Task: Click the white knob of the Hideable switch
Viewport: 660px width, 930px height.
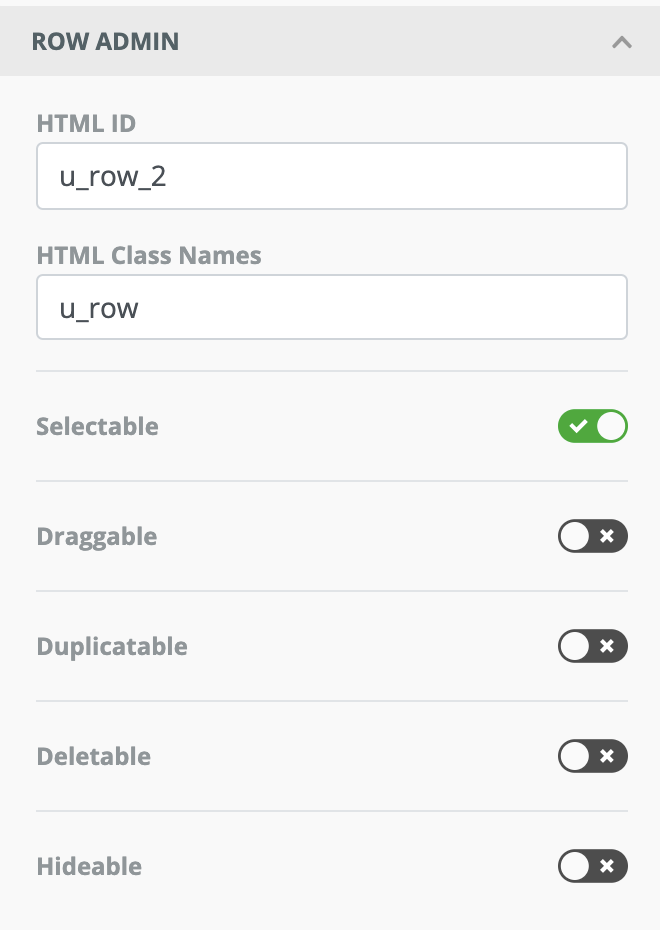Action: (x=578, y=866)
